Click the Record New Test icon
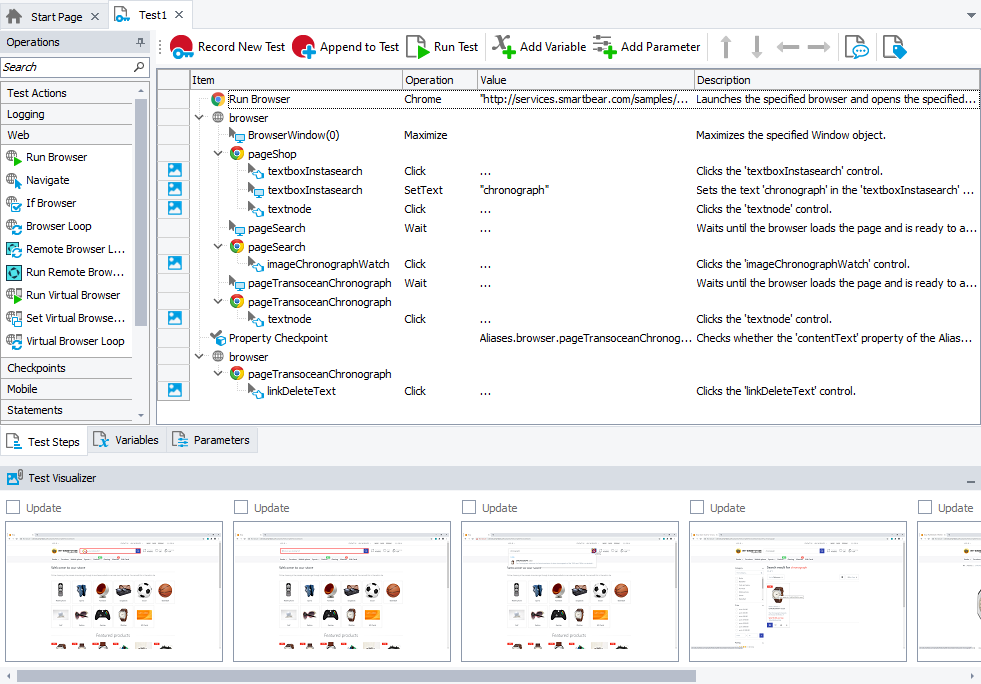981x684 pixels. (181, 47)
